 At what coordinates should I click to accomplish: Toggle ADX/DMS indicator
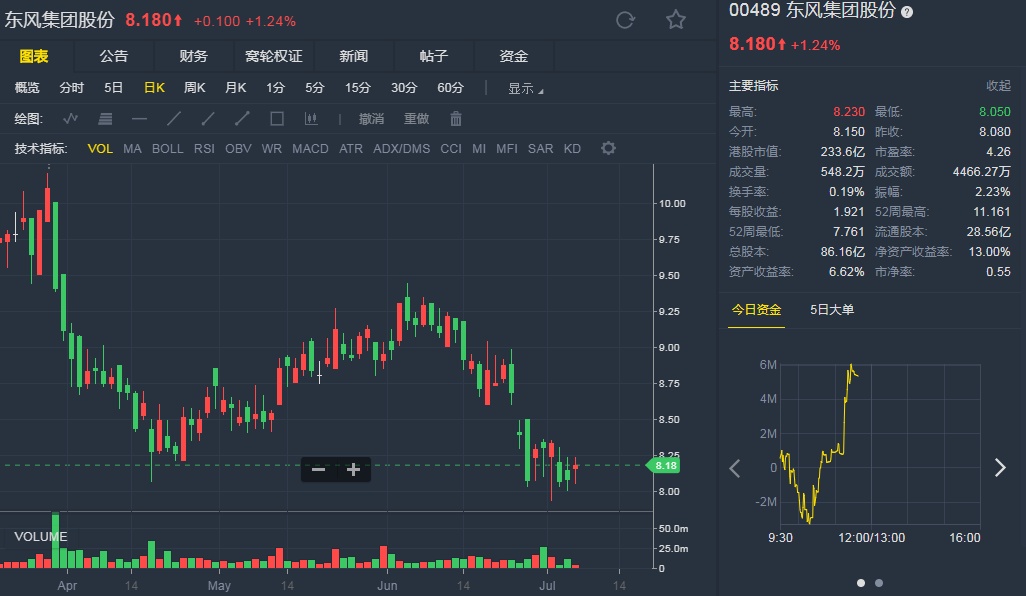402,149
